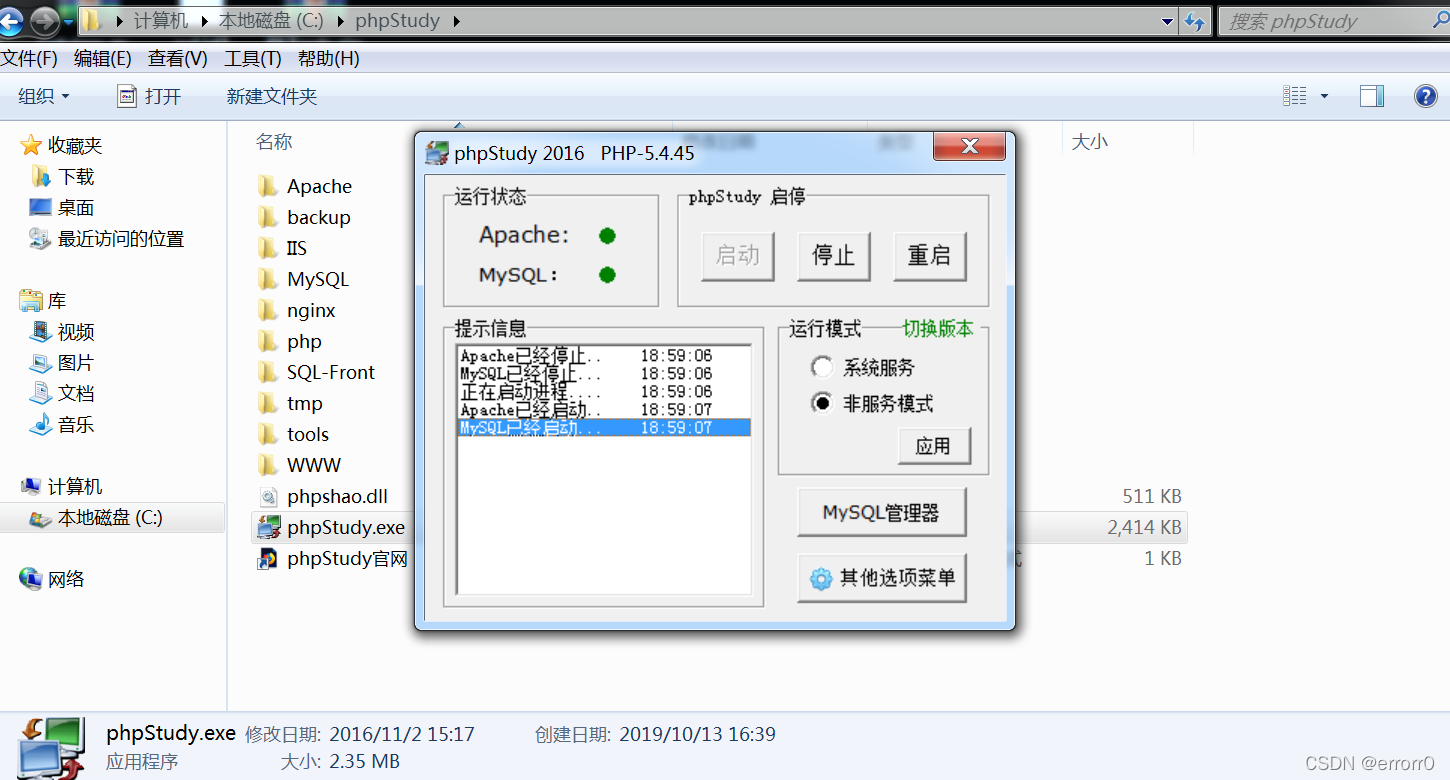Click the 桌面 icon in sidebar
Screen dimensions: 1450x780
[x=40, y=208]
